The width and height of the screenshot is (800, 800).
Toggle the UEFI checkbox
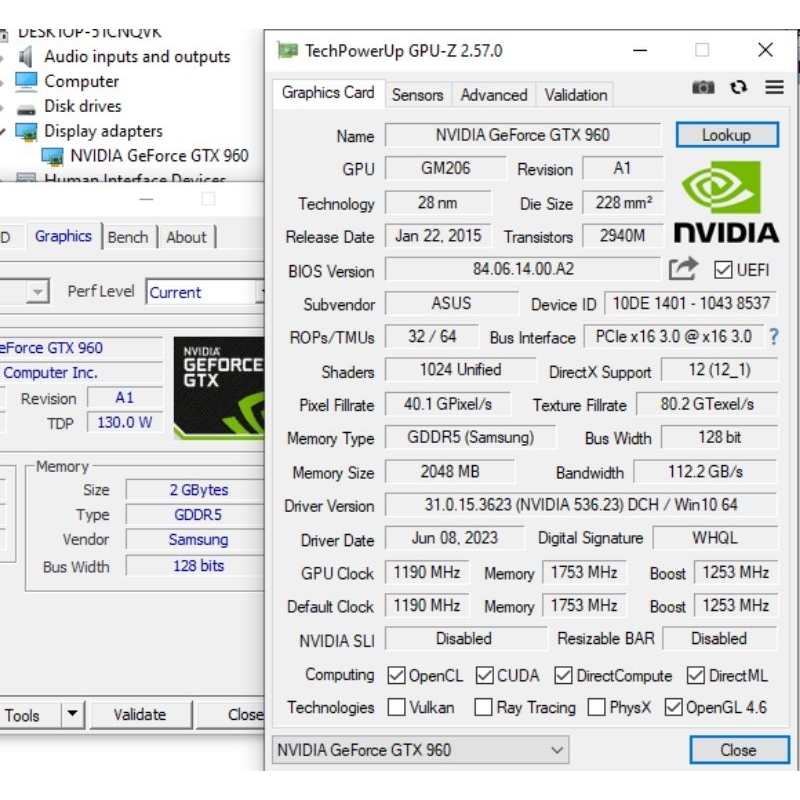coord(724,270)
